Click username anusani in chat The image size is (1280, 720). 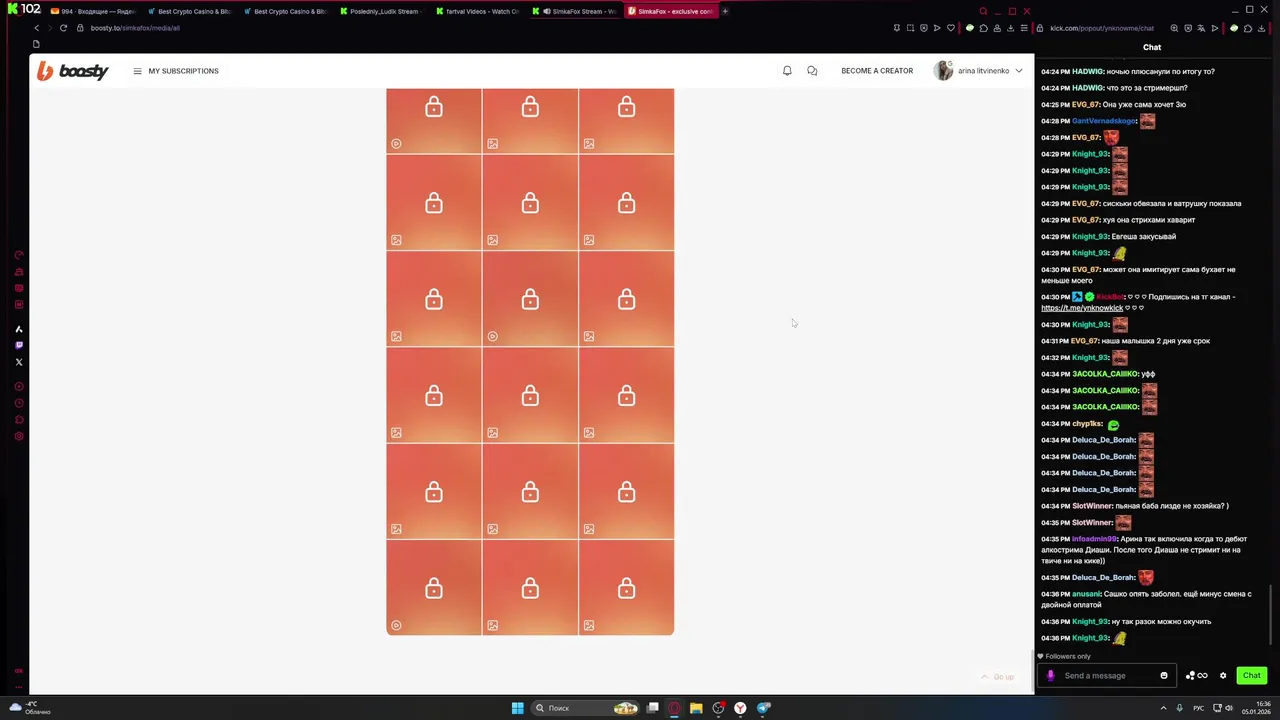pyautogui.click(x=1086, y=594)
